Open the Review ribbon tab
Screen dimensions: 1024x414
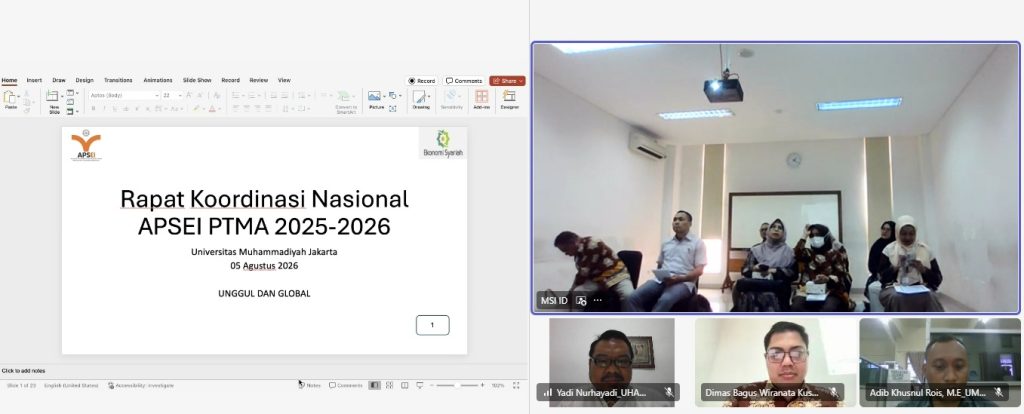259,80
